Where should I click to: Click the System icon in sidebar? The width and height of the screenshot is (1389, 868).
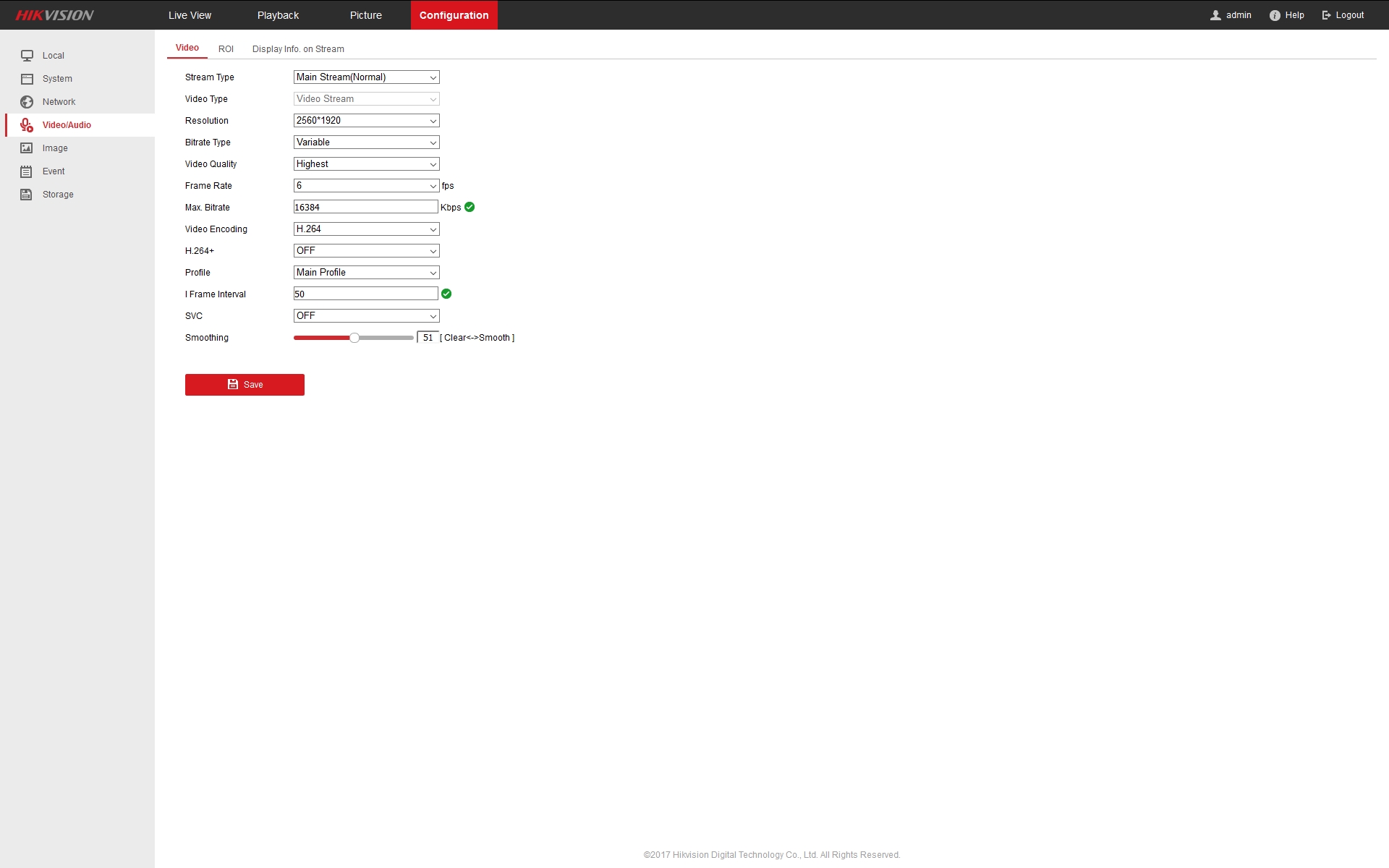(x=27, y=79)
